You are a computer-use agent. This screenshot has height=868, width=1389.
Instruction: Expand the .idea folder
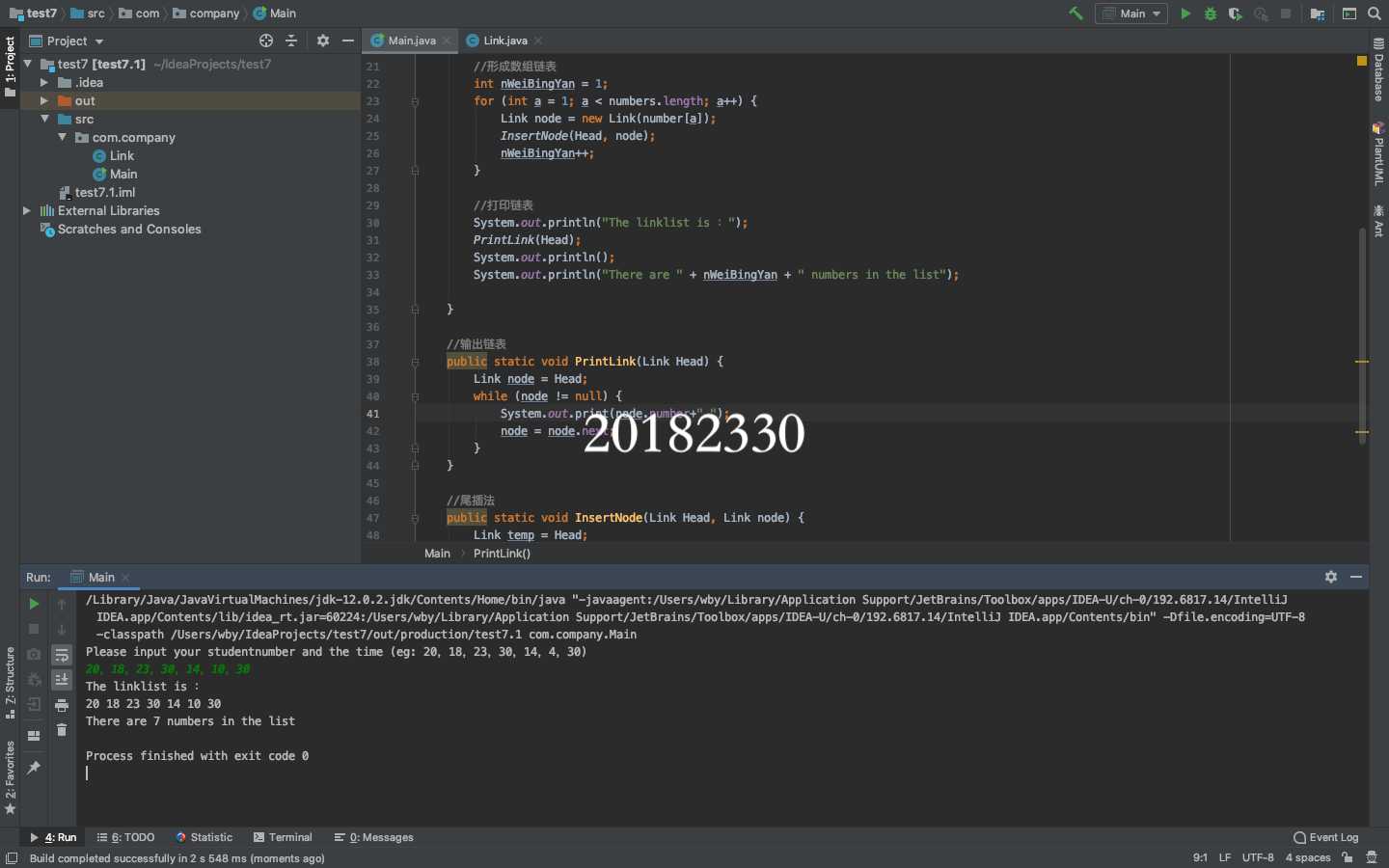click(x=44, y=82)
